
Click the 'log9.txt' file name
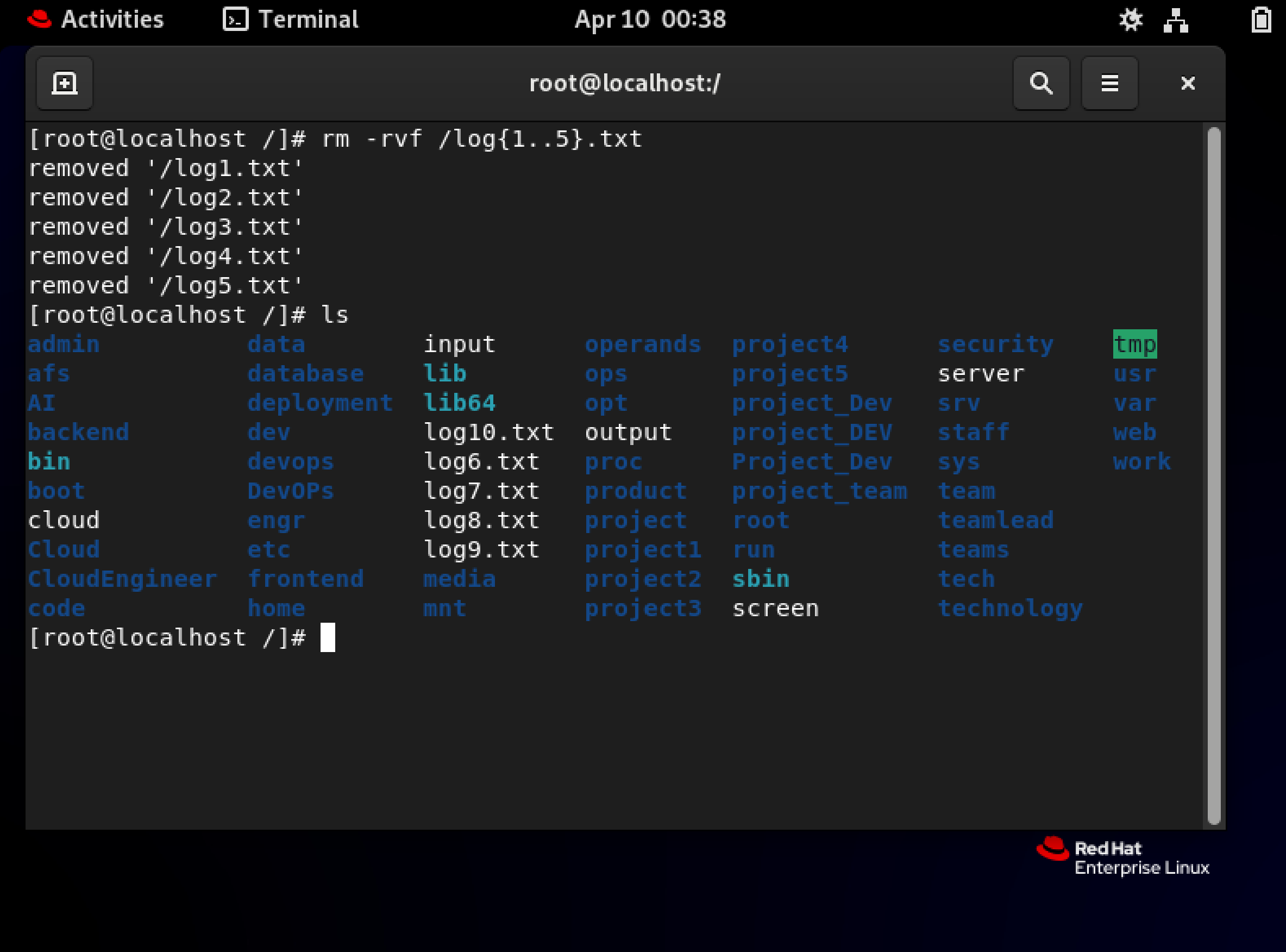pyautogui.click(x=482, y=550)
